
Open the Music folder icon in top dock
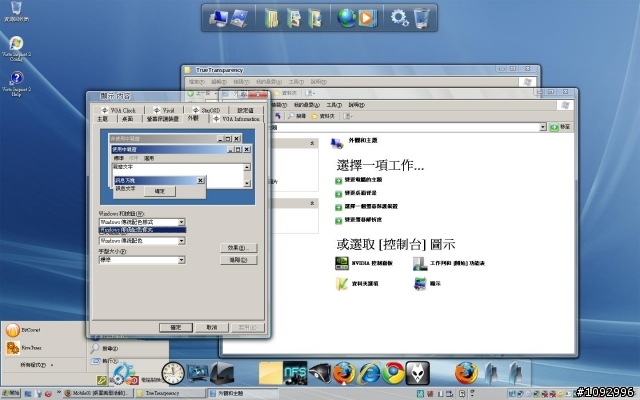(x=315, y=18)
